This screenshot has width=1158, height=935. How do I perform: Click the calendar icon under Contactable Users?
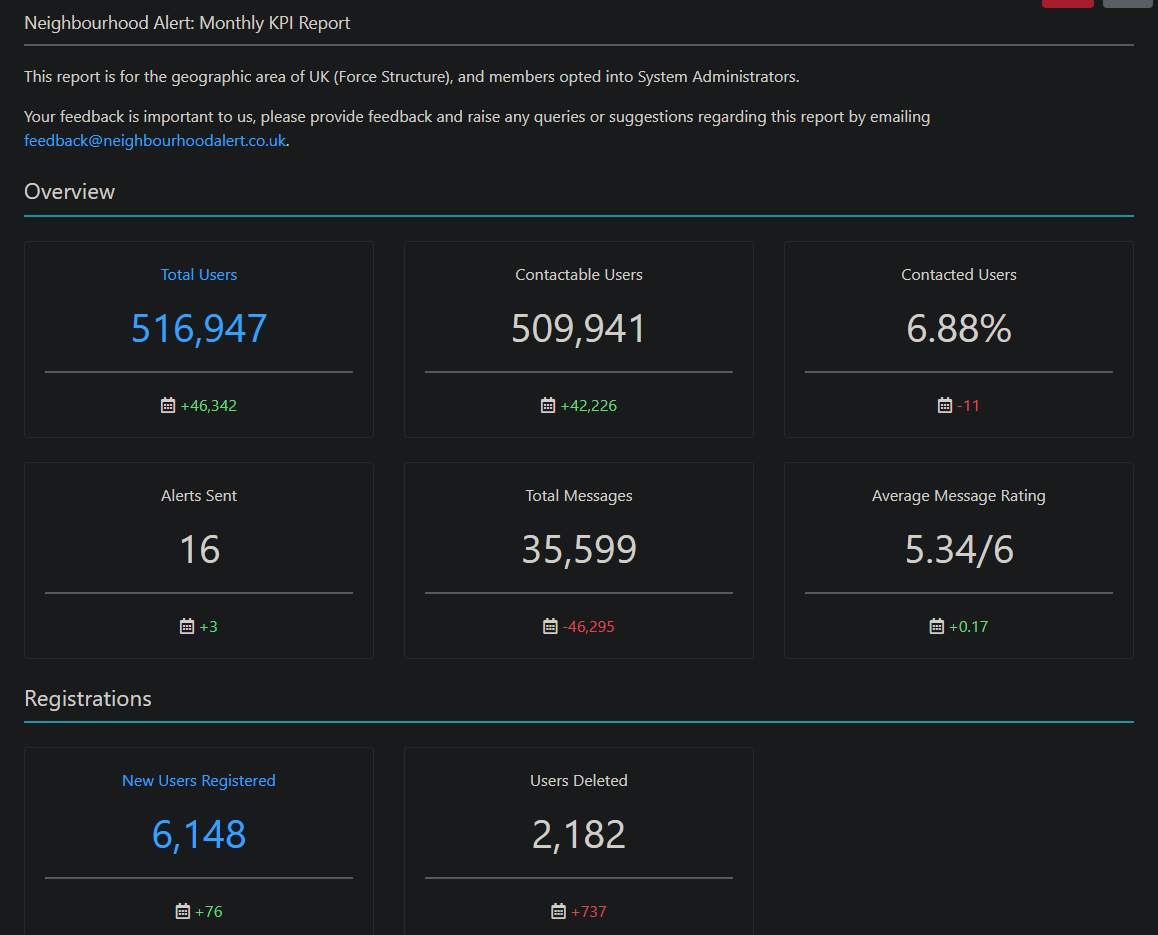(548, 406)
